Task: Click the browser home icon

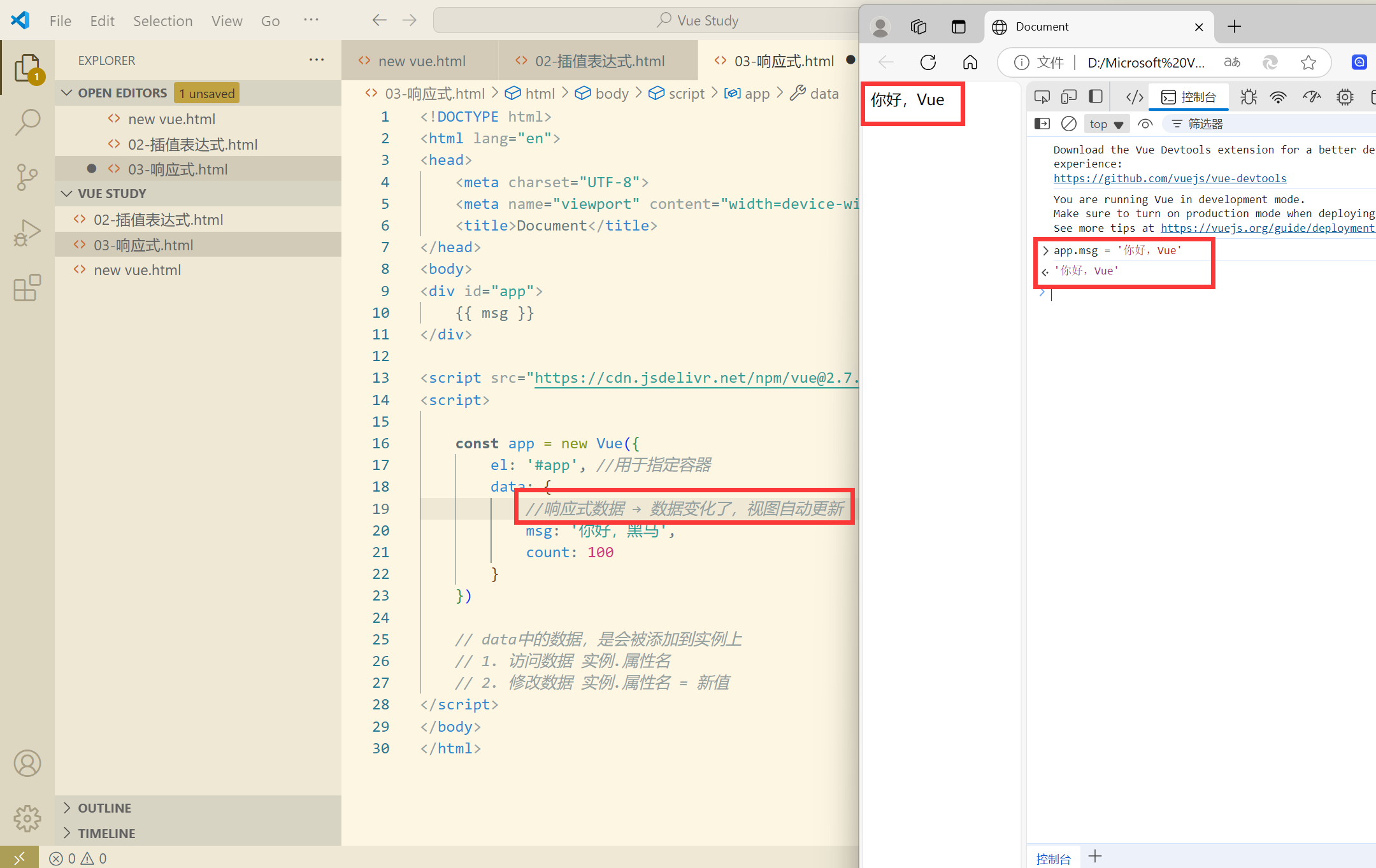Action: tap(970, 62)
